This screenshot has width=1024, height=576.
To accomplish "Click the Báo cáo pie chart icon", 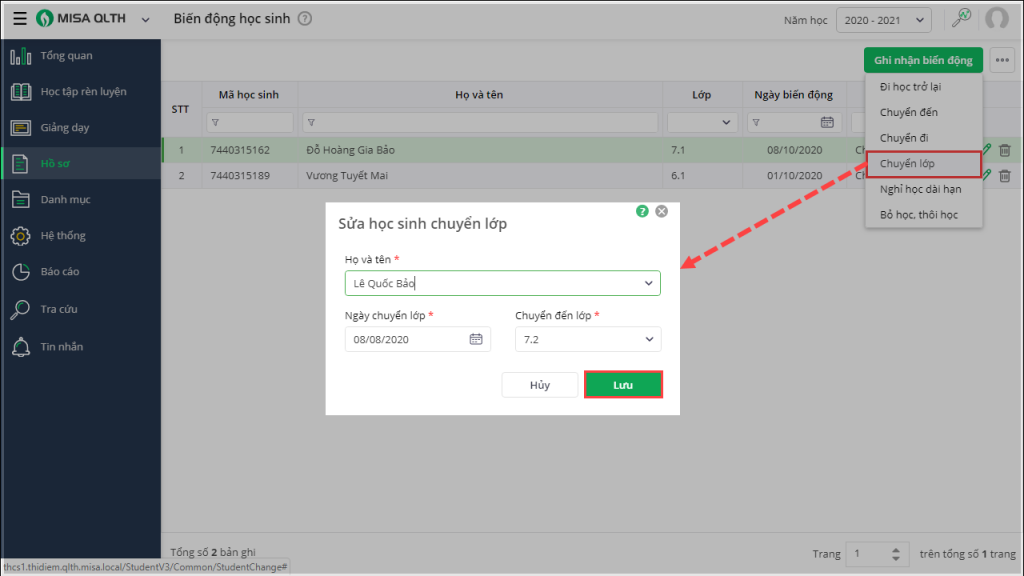I will click(x=20, y=272).
